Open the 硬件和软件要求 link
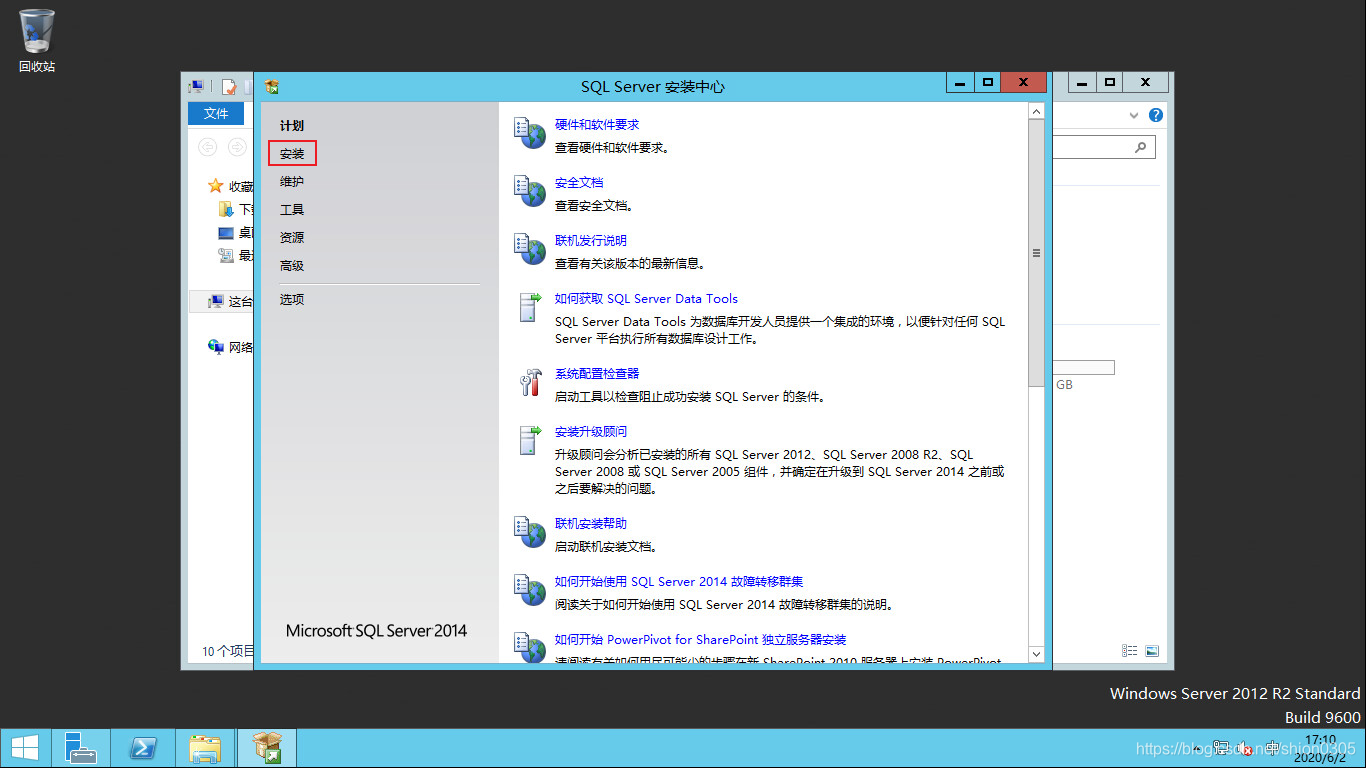 (x=597, y=125)
